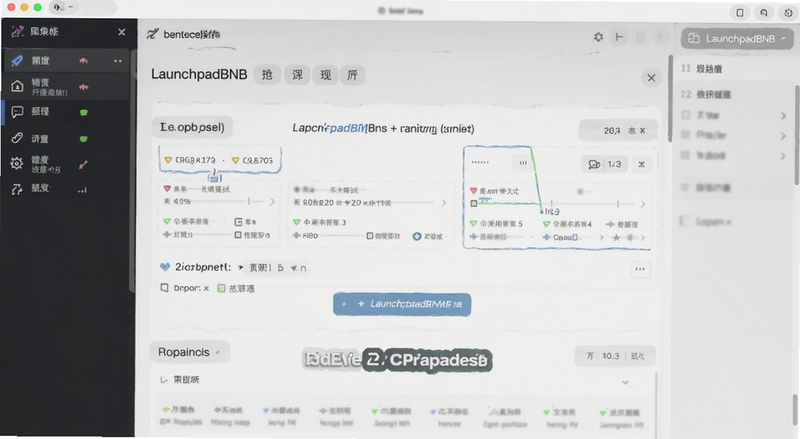Screen dimensions: 800x439
Task: Click the headset icon in title bar
Action: [764, 12]
